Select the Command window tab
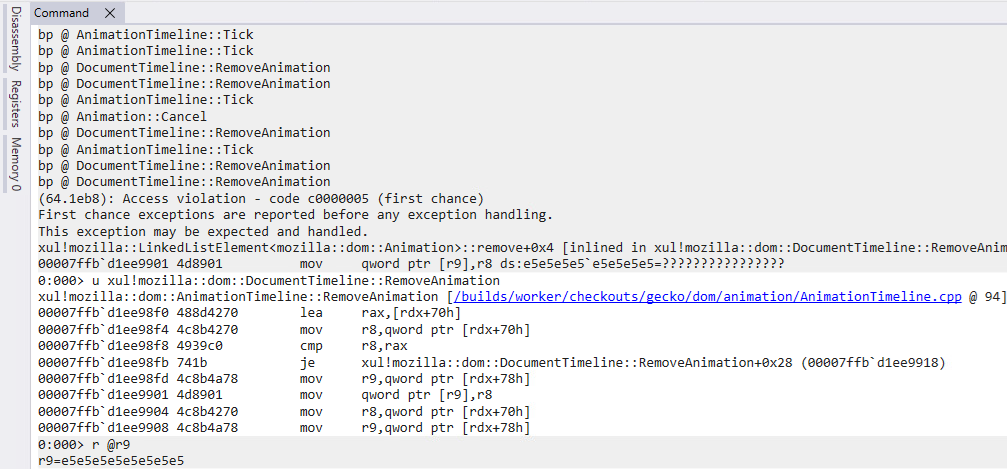The width and height of the screenshot is (1007, 469). pyautogui.click(x=62, y=13)
